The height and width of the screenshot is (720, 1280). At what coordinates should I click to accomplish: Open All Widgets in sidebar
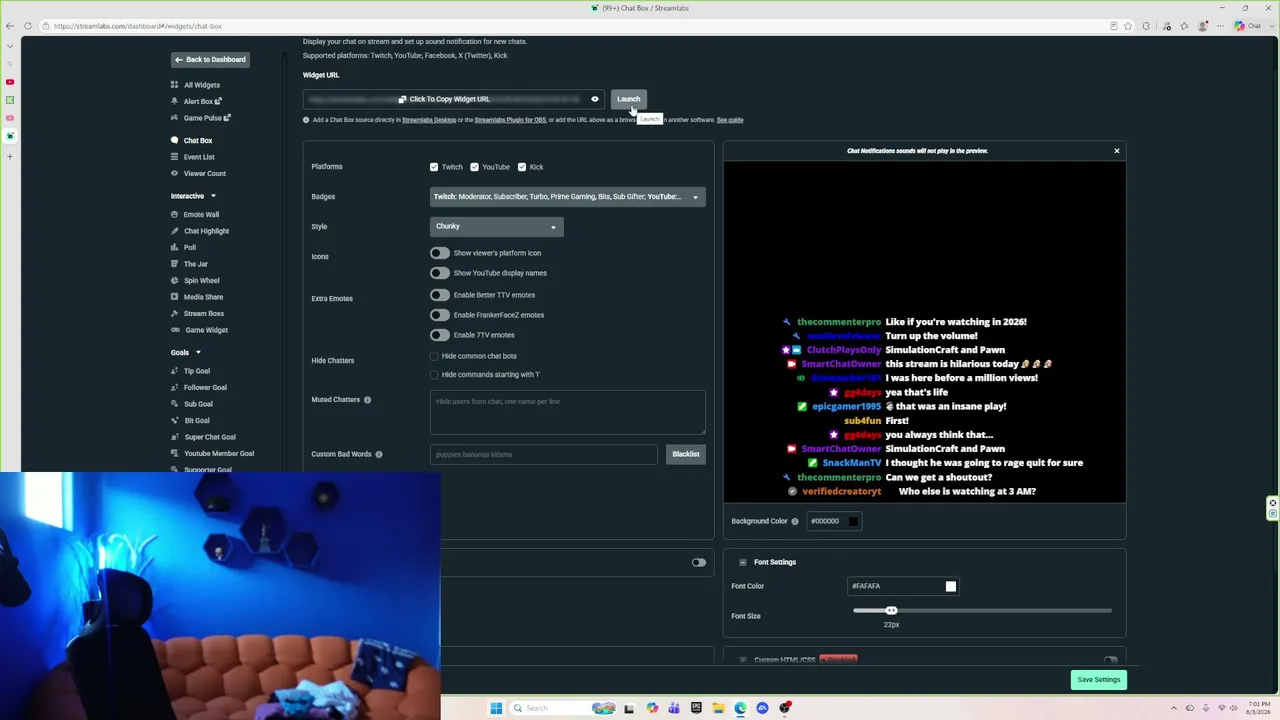(201, 85)
